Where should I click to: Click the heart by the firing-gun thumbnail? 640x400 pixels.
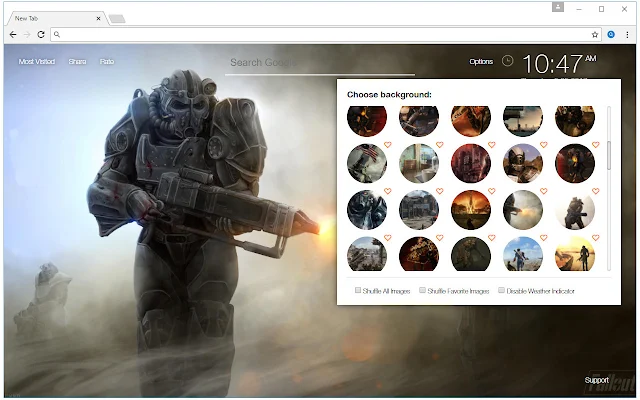[x=543, y=191]
